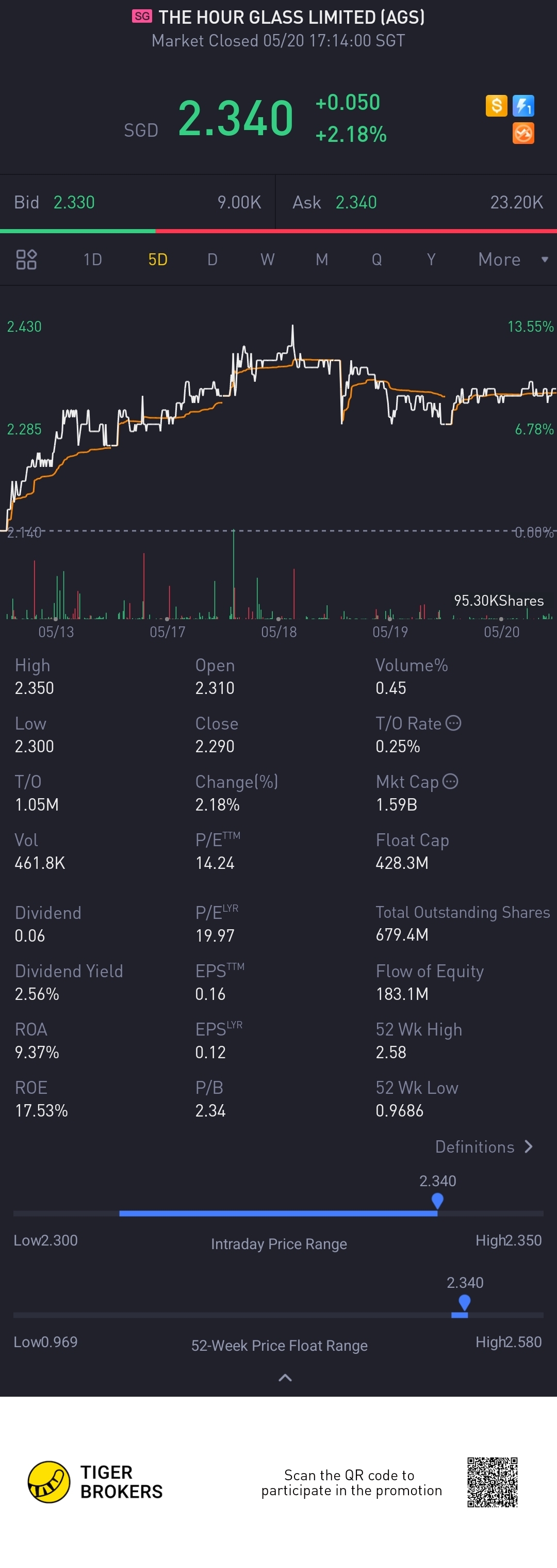
Task: Click the Close value 2.290
Action: pos(215,746)
